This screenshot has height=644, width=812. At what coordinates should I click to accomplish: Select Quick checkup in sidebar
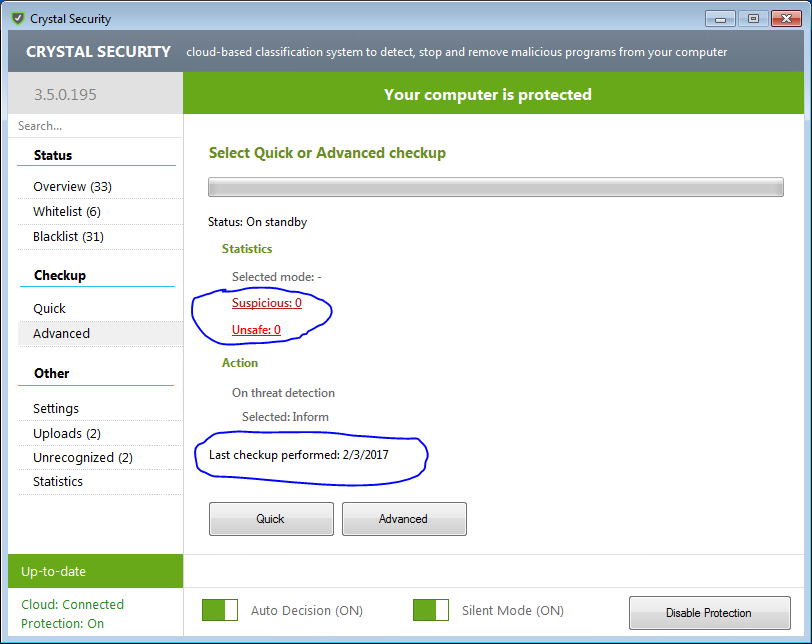click(x=50, y=309)
